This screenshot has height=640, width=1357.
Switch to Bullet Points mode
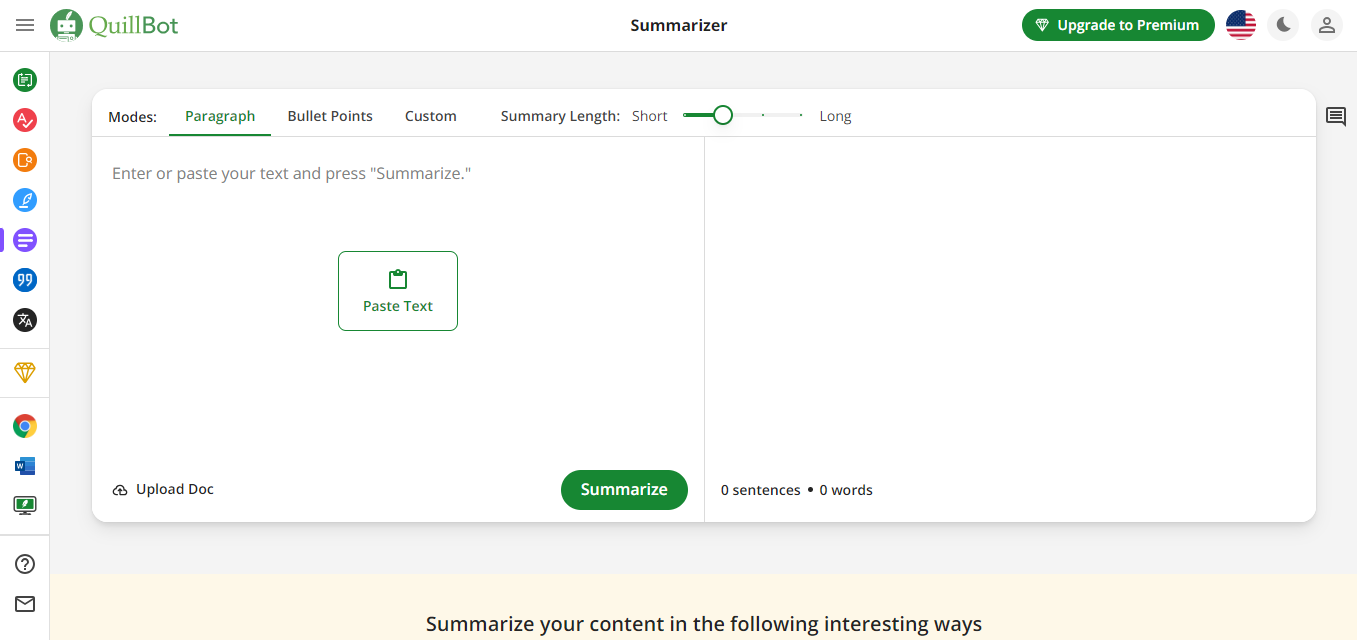pos(330,116)
